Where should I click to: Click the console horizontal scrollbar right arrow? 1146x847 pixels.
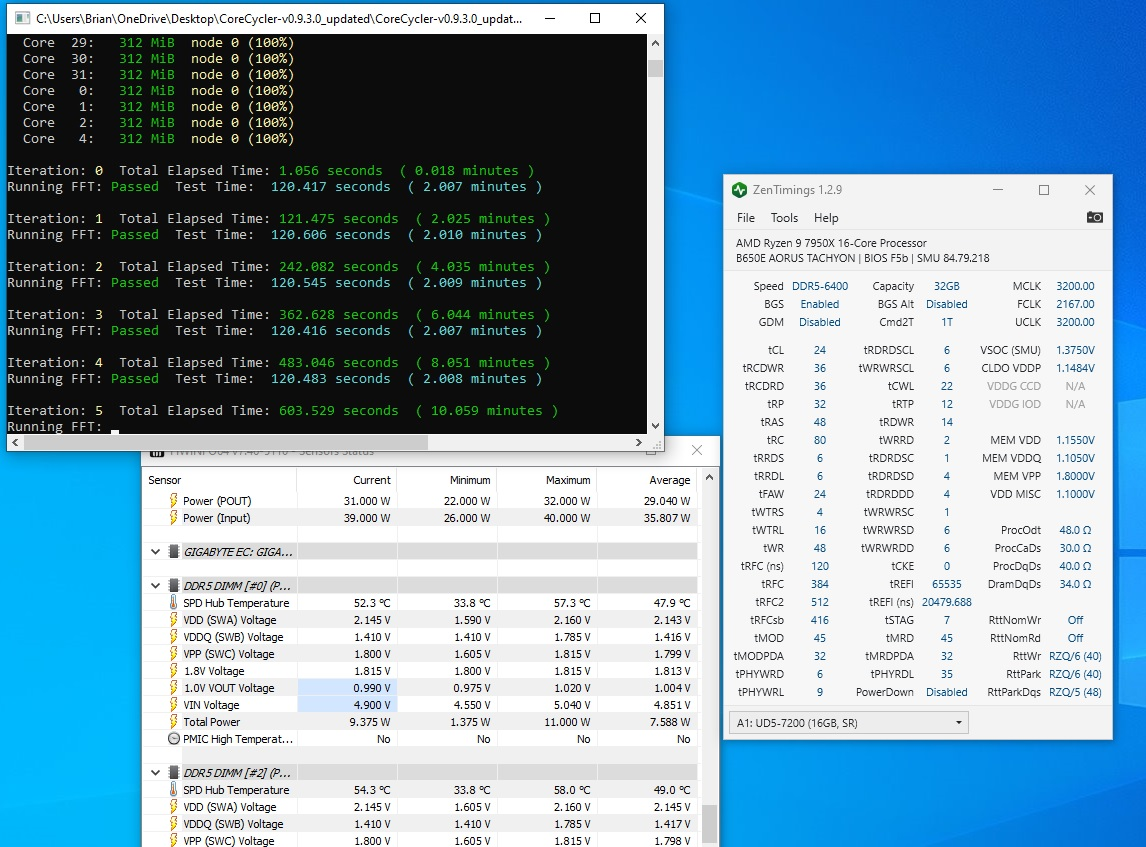click(x=639, y=442)
